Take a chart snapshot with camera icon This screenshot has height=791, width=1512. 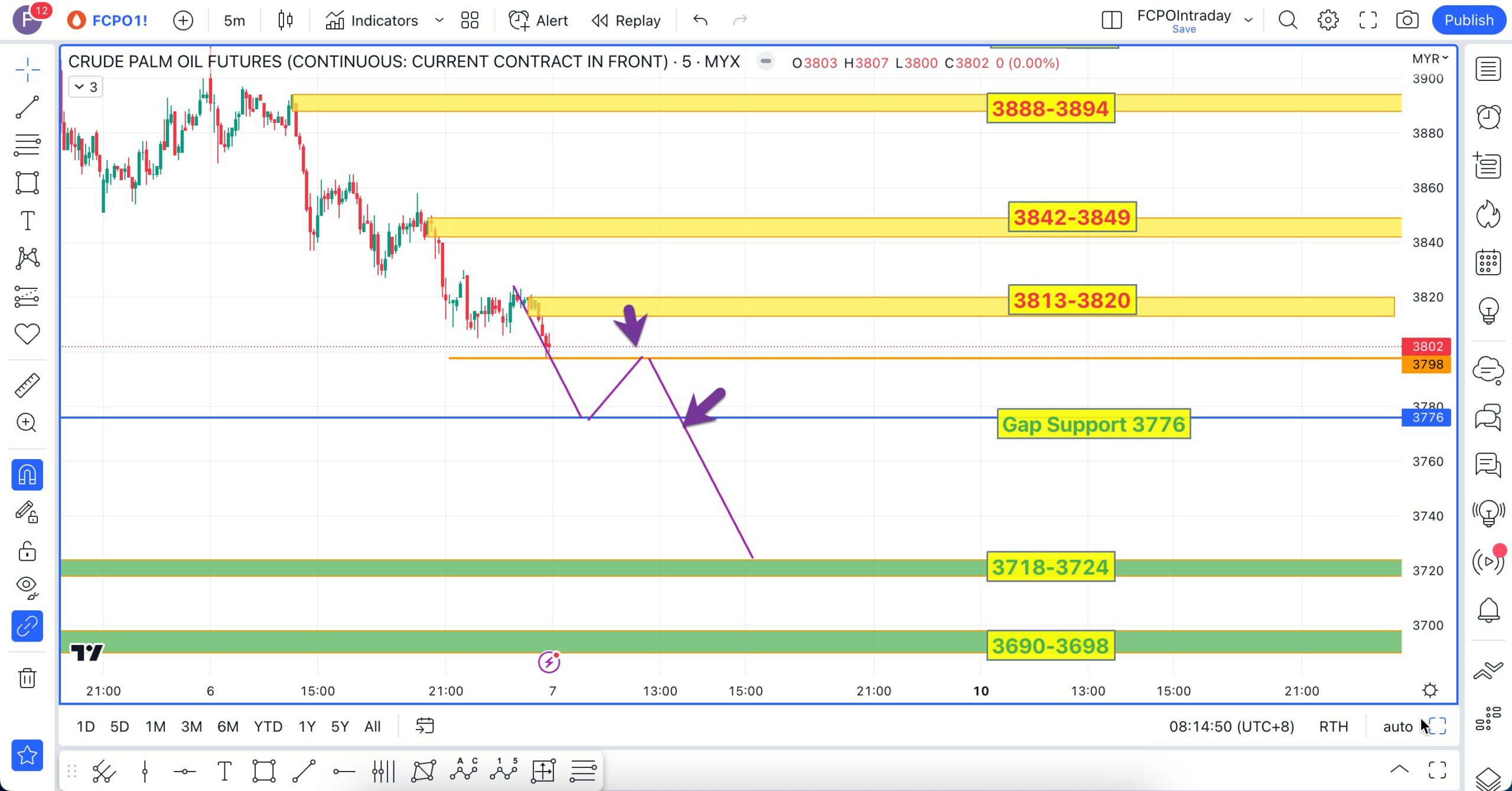pyautogui.click(x=1407, y=21)
